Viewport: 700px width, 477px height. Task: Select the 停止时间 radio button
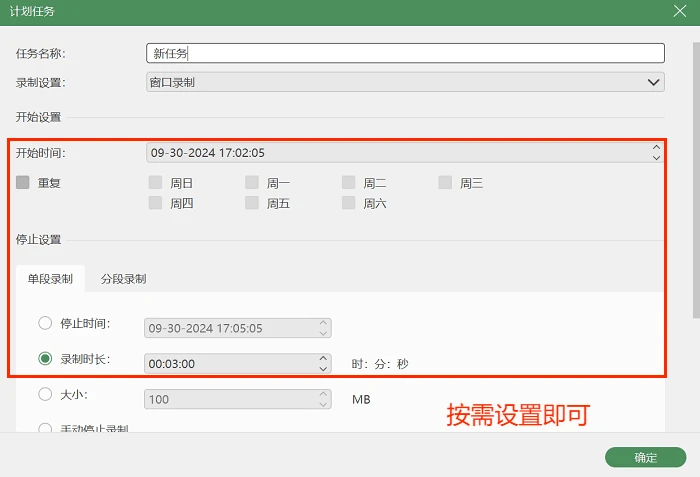coord(45,323)
